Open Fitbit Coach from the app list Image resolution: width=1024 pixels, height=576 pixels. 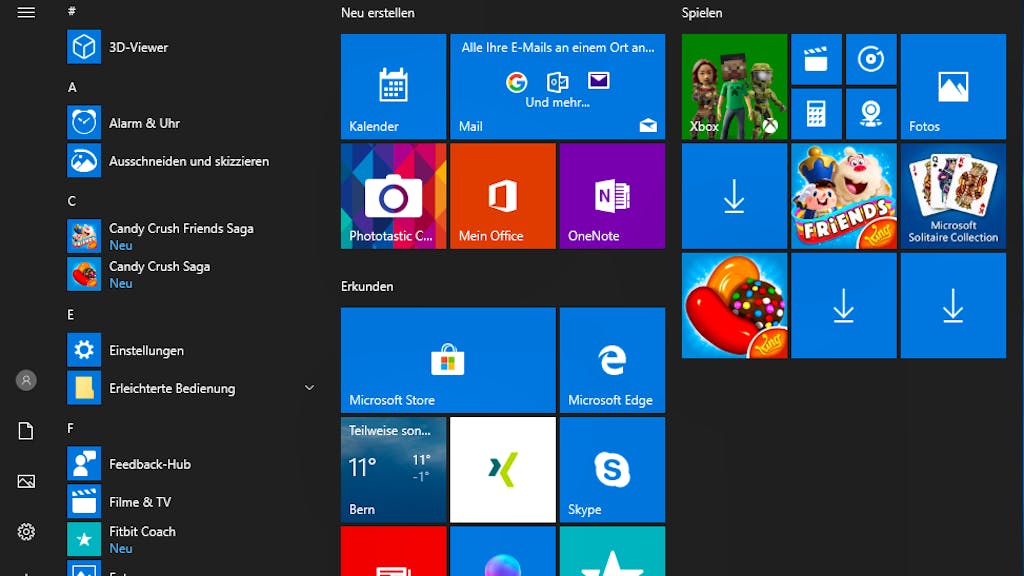tap(191, 539)
